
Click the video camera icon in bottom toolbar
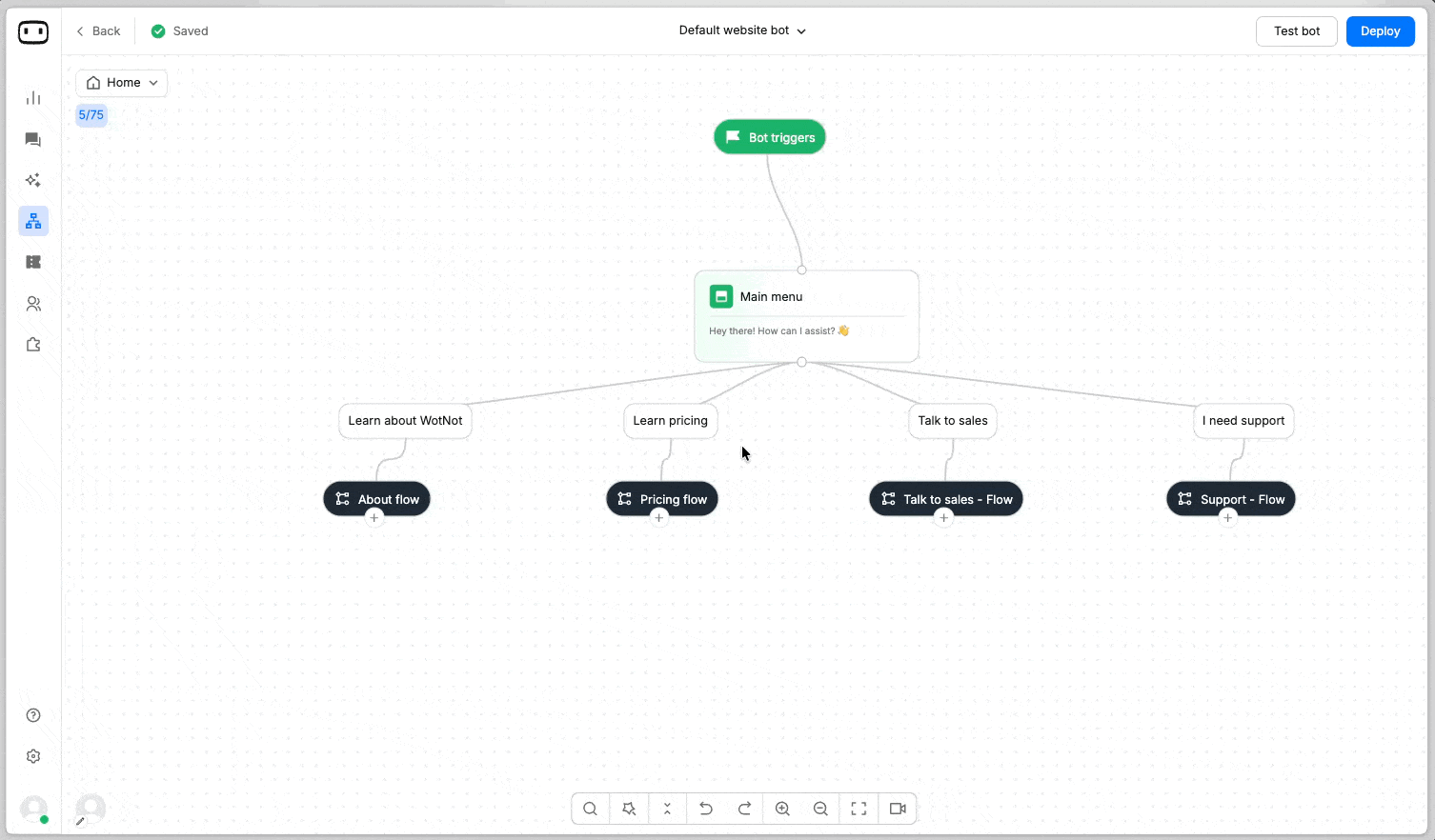point(898,809)
